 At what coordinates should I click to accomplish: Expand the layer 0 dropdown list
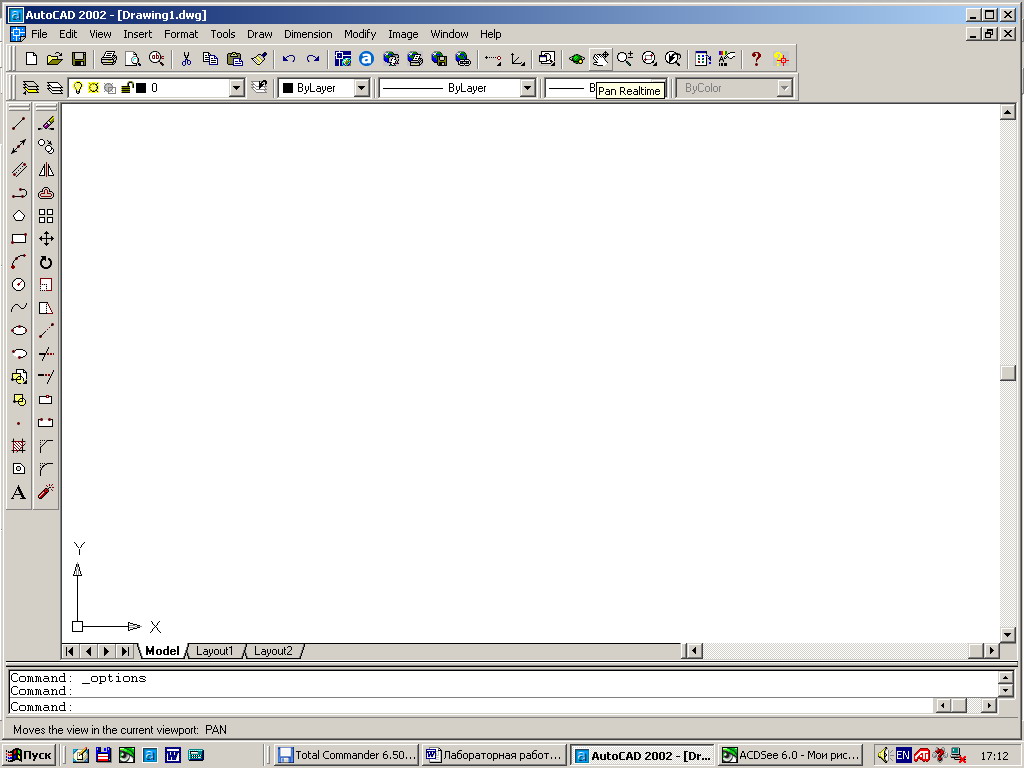[x=236, y=88]
